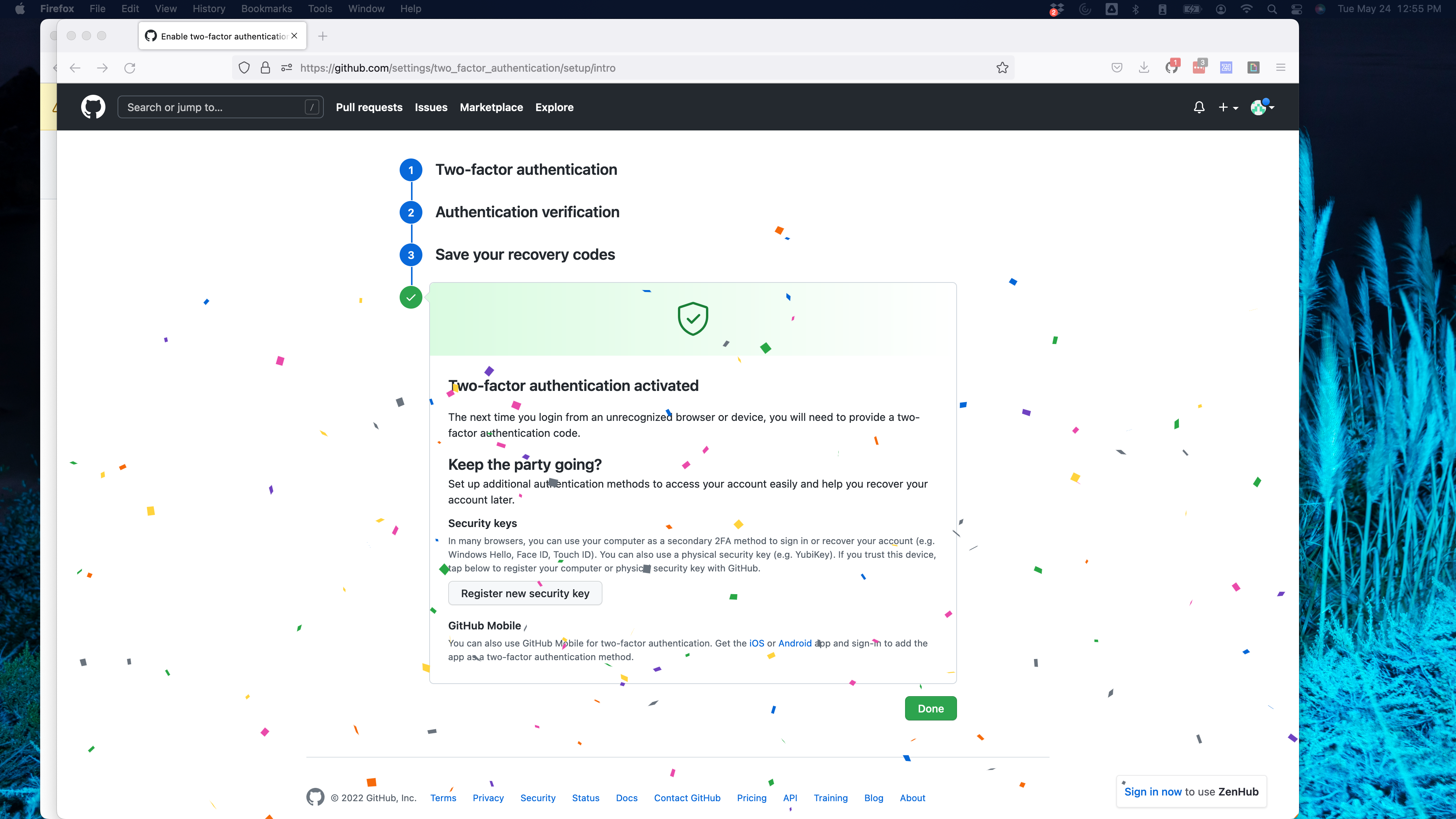Open a new browser tab

(x=323, y=36)
